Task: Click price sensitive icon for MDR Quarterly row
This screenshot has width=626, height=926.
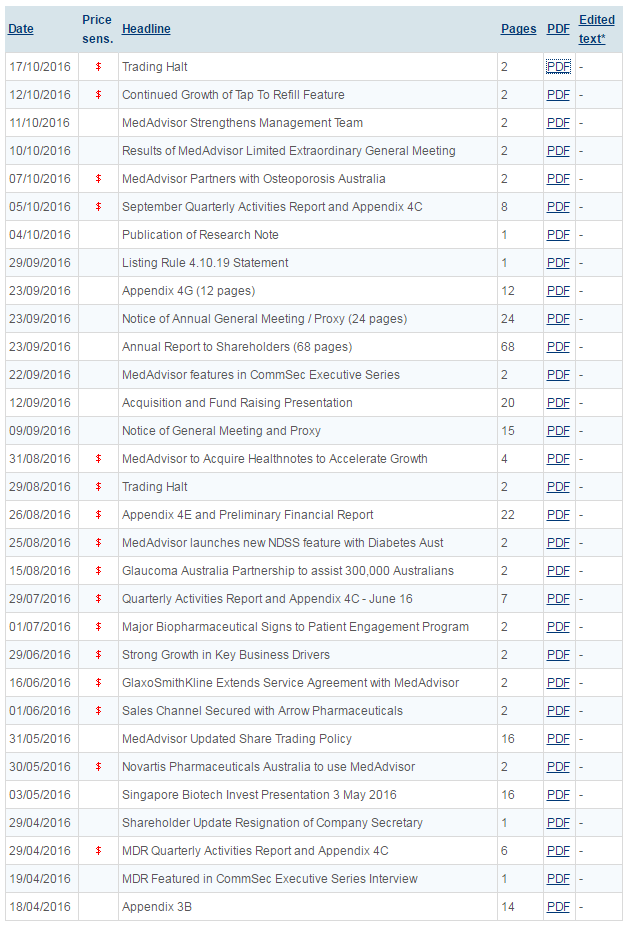Action: click(x=98, y=850)
